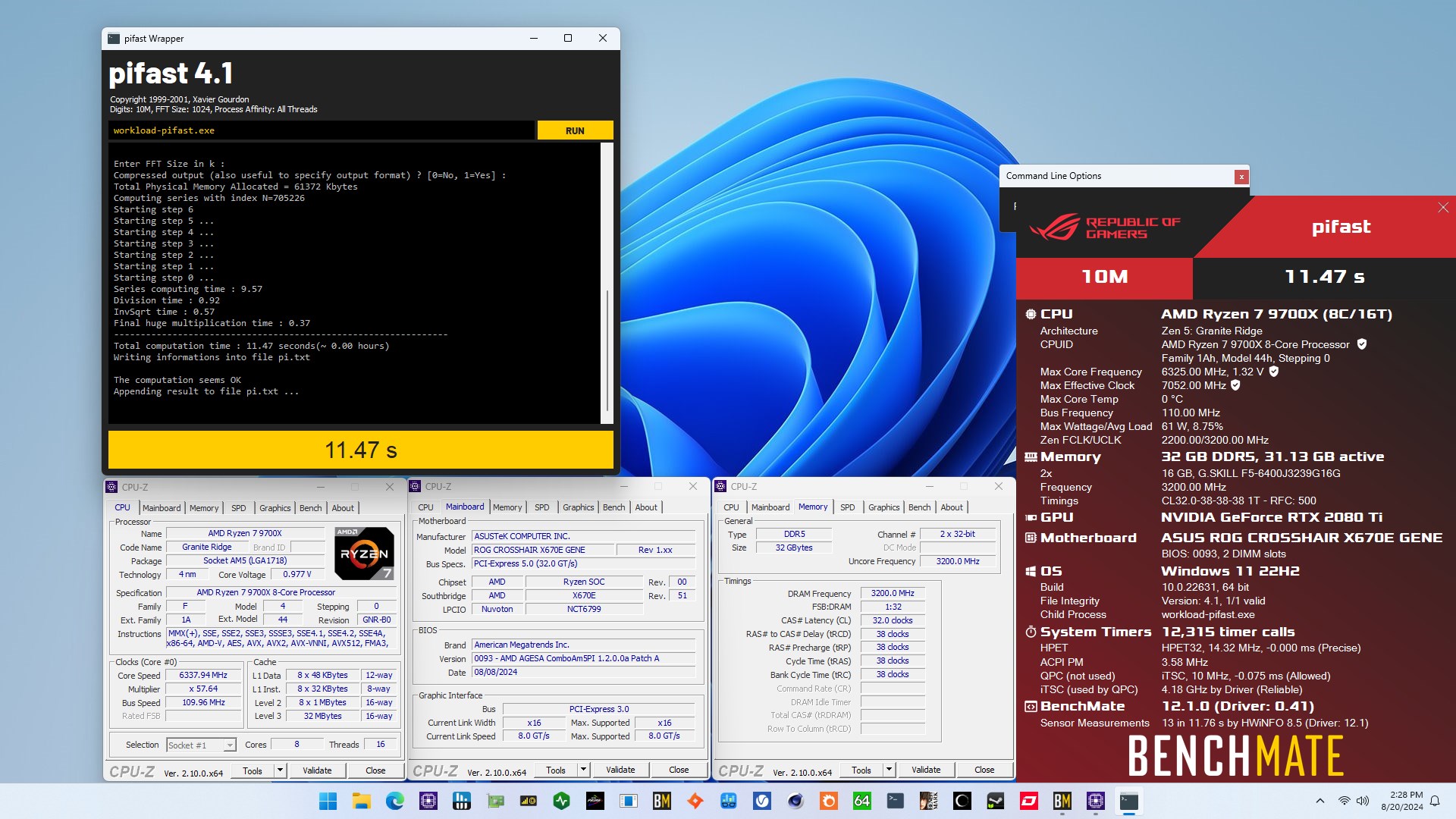1456x819 pixels.
Task: Open the green 64 AIDA64 taskbar icon
Action: tap(862, 801)
